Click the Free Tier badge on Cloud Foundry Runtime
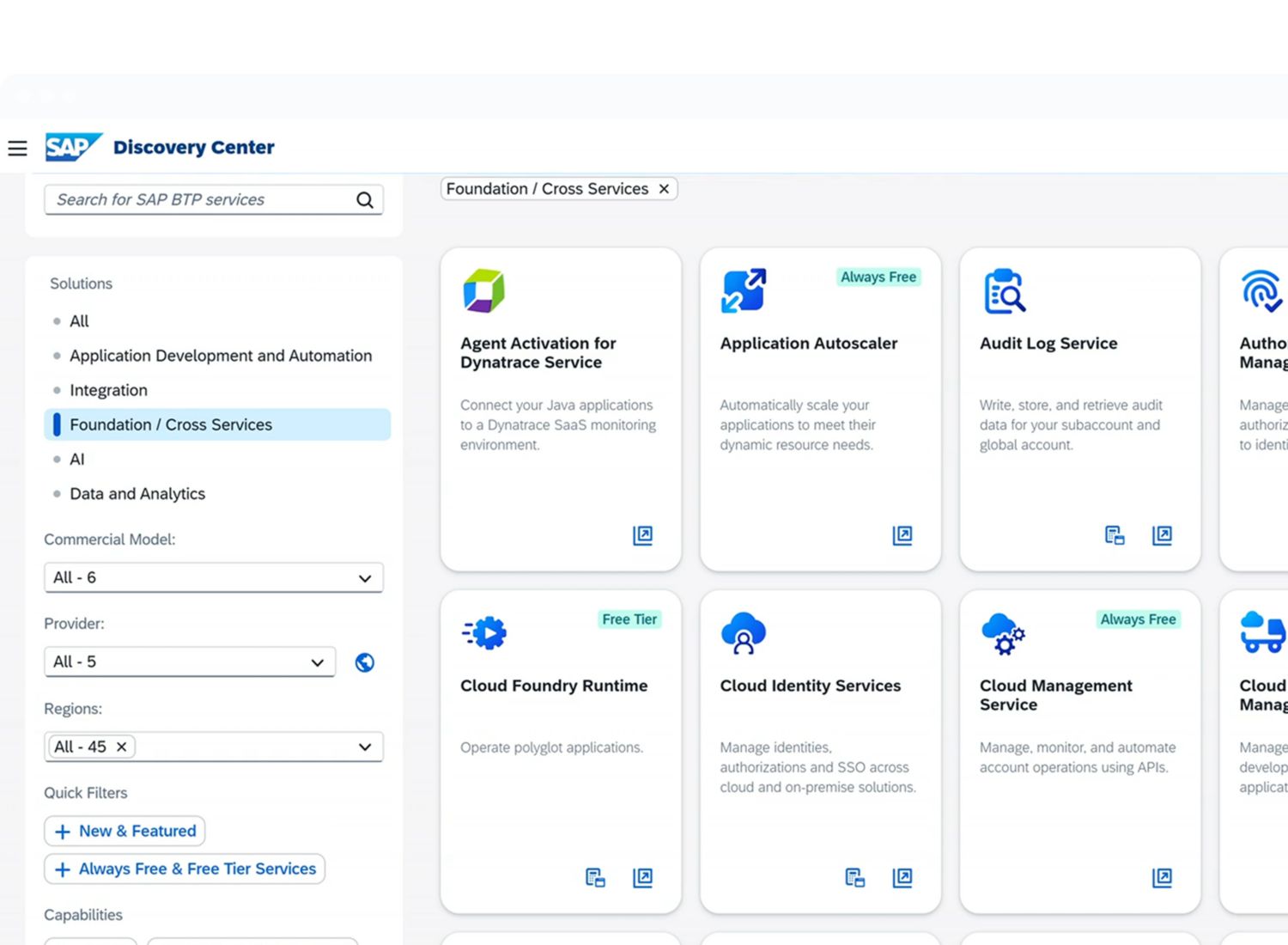The width and height of the screenshot is (1288, 945). (629, 619)
